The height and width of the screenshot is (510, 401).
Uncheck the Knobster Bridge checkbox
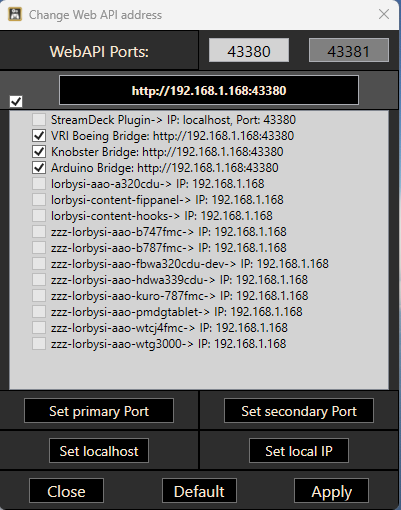pos(39,152)
